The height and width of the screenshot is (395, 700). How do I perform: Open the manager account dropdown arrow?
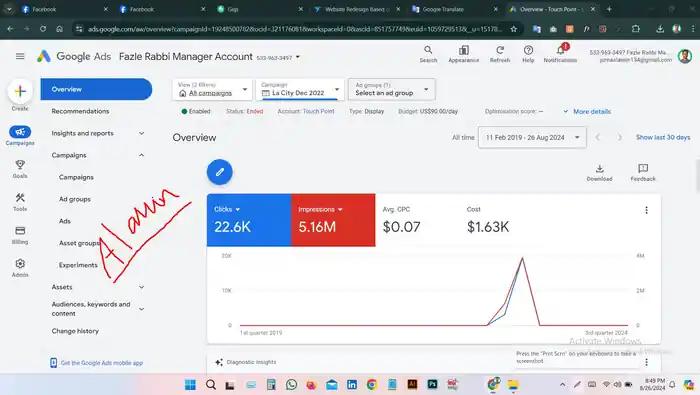[298, 57]
